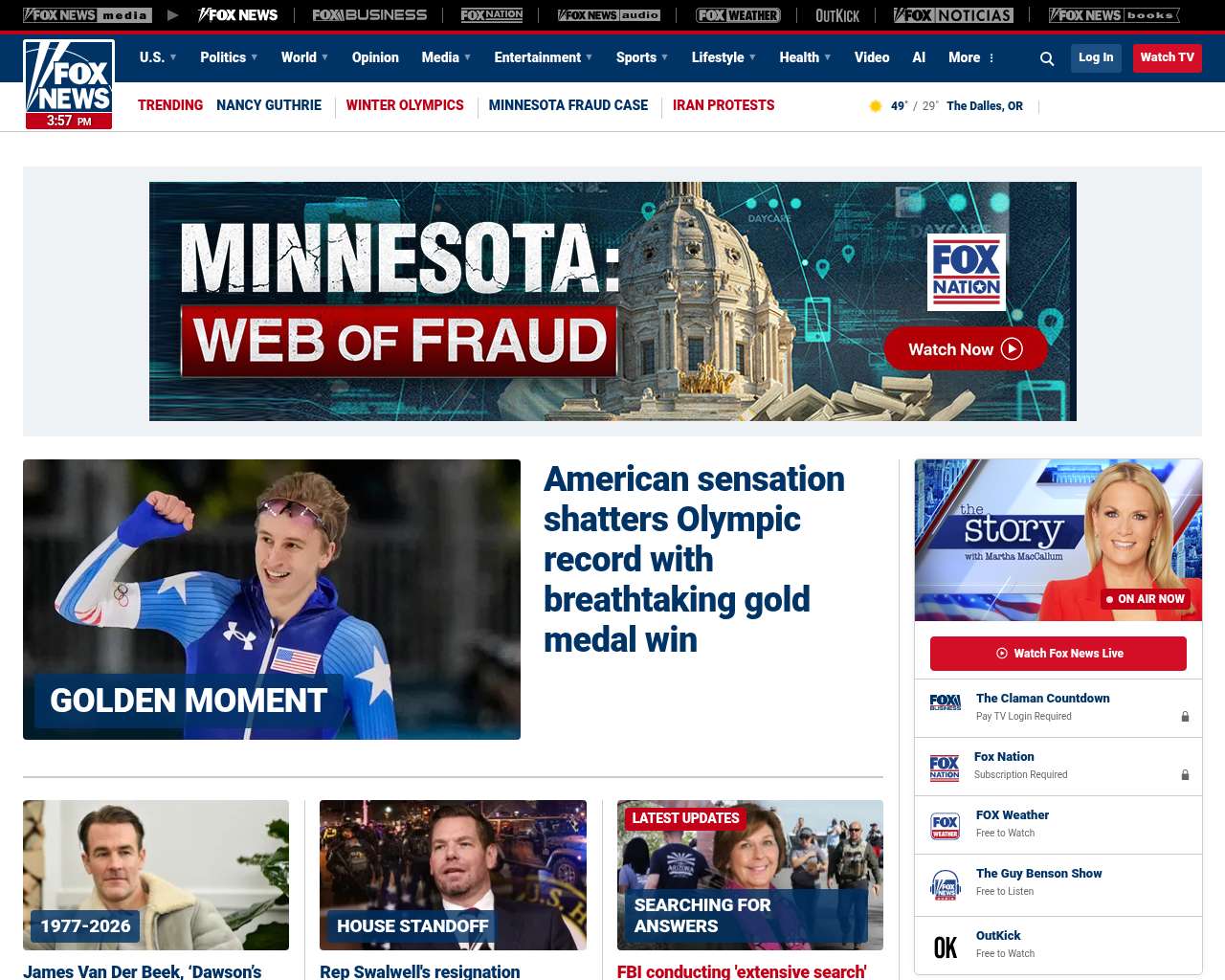This screenshot has width=1225, height=980.
Task: Open the Golden Moment speed skater thumbnail
Action: 272,599
